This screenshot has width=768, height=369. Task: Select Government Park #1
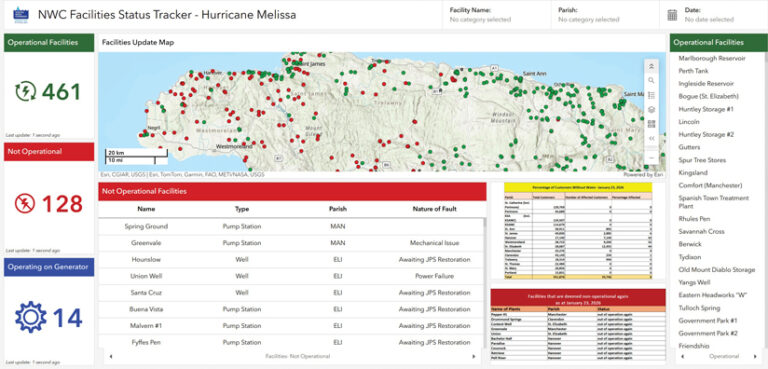click(708, 321)
